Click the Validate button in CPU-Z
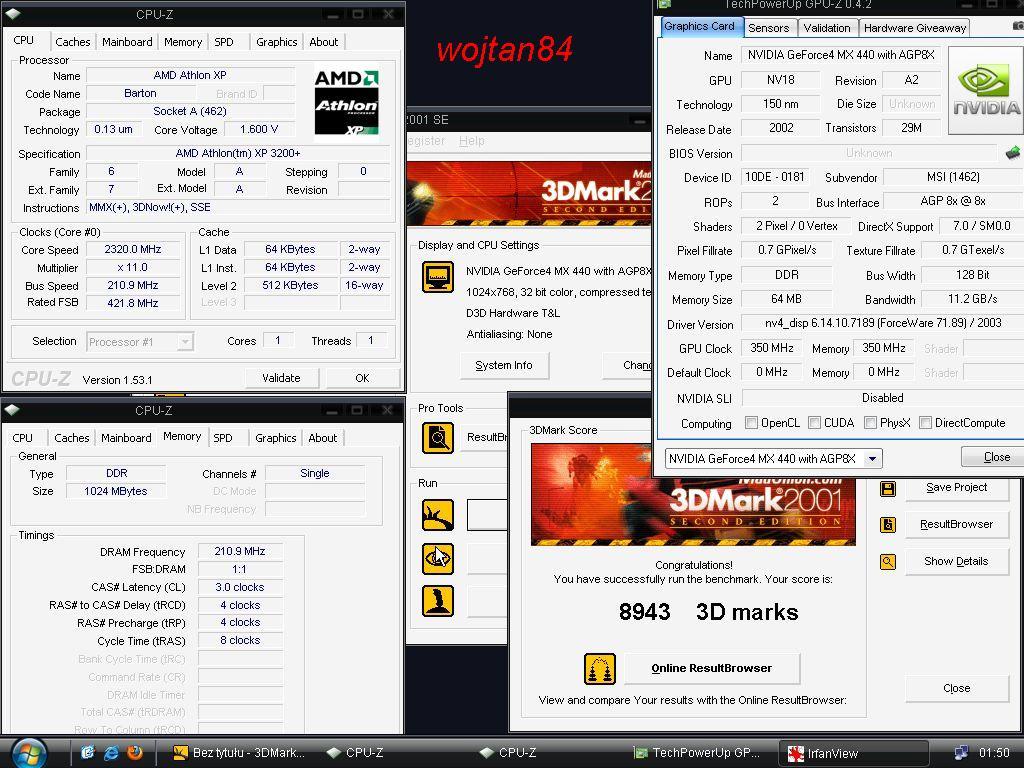The image size is (1024, 768). [281, 377]
